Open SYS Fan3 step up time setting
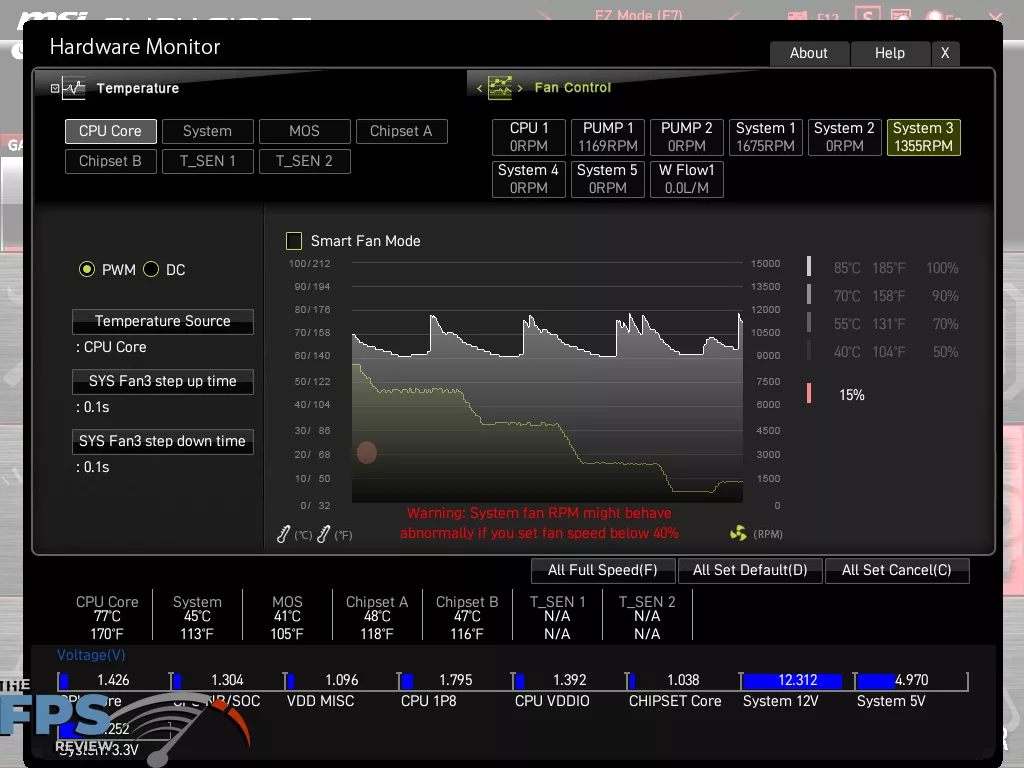 coord(163,381)
